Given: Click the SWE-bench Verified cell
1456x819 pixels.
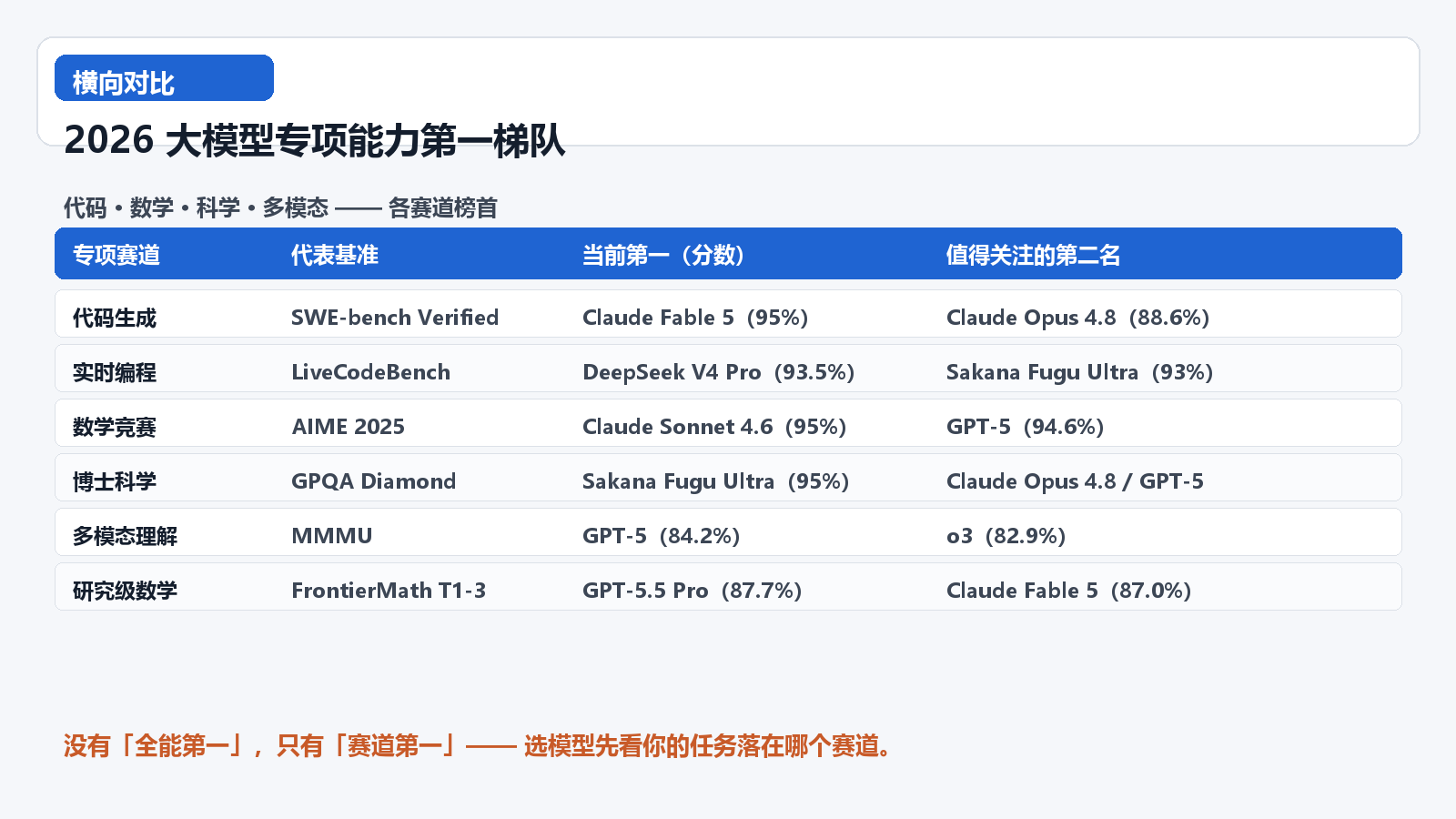Looking at the screenshot, I should [x=395, y=318].
